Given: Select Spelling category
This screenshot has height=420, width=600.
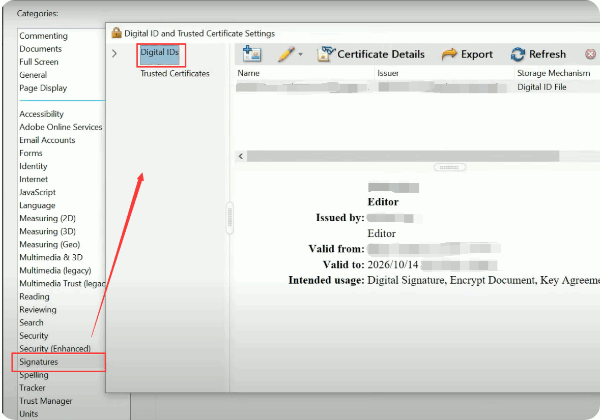Looking at the screenshot, I should (x=34, y=375).
